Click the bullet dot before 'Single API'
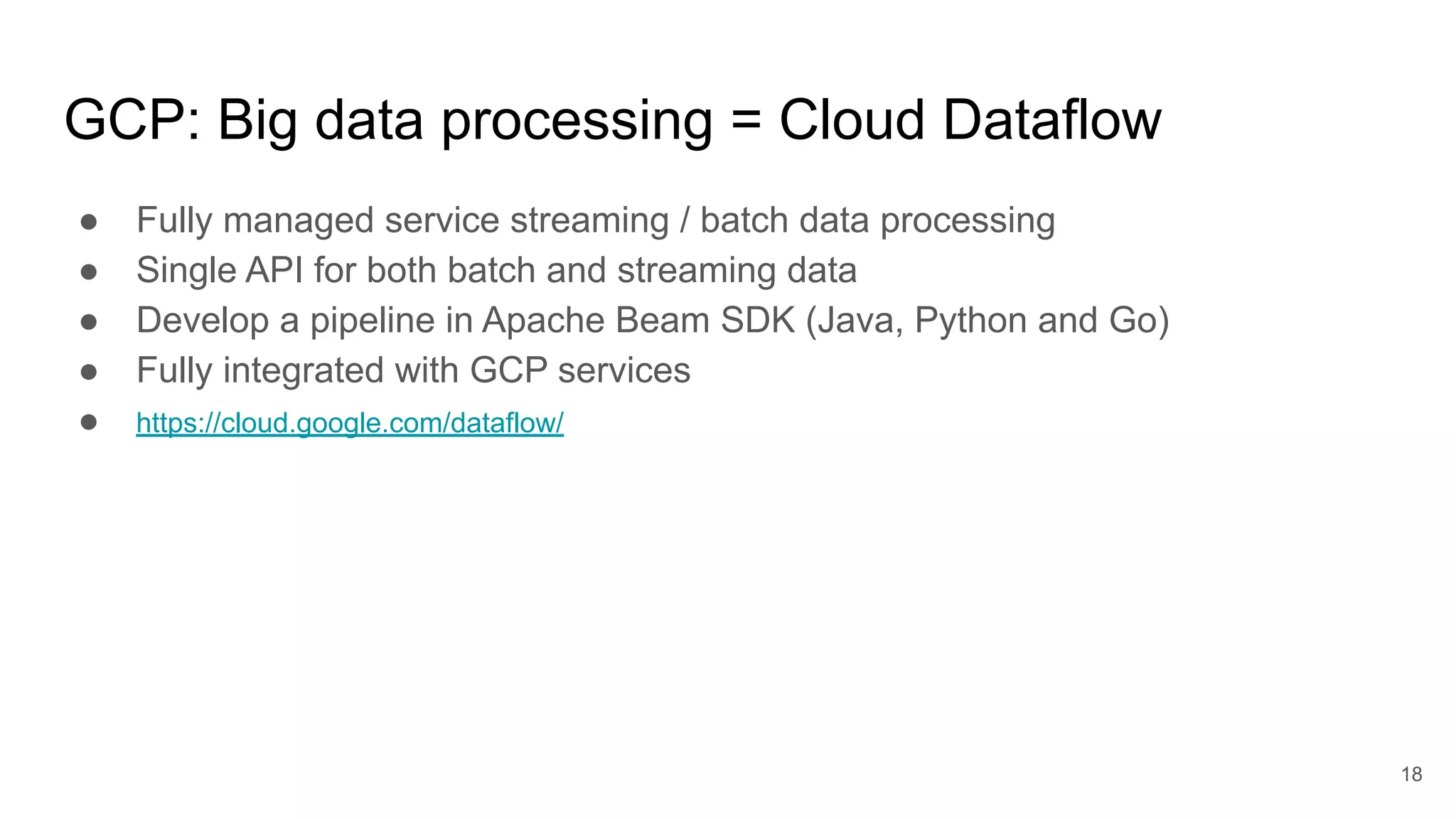 click(x=89, y=272)
